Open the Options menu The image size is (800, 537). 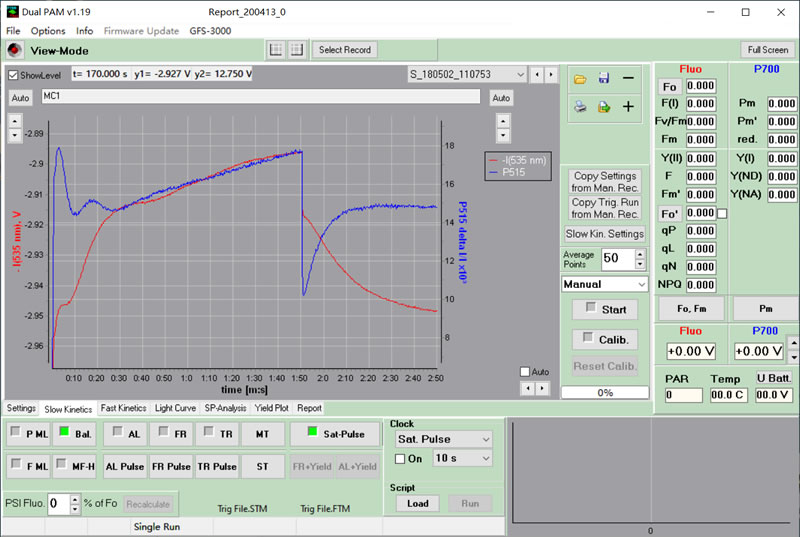(x=48, y=31)
